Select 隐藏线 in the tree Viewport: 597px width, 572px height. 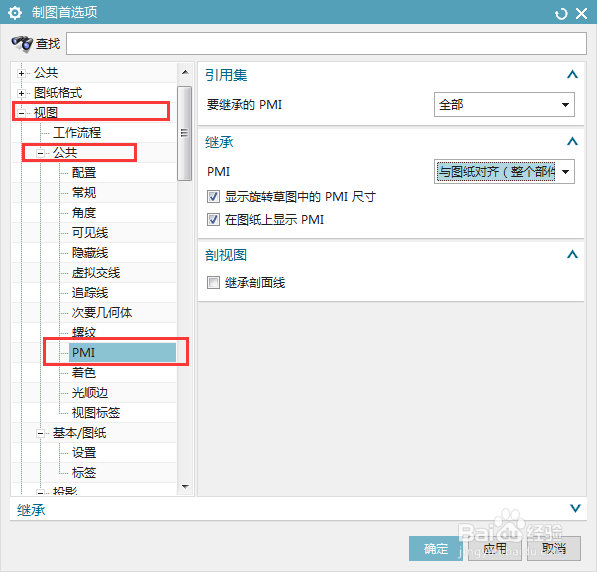coord(90,252)
